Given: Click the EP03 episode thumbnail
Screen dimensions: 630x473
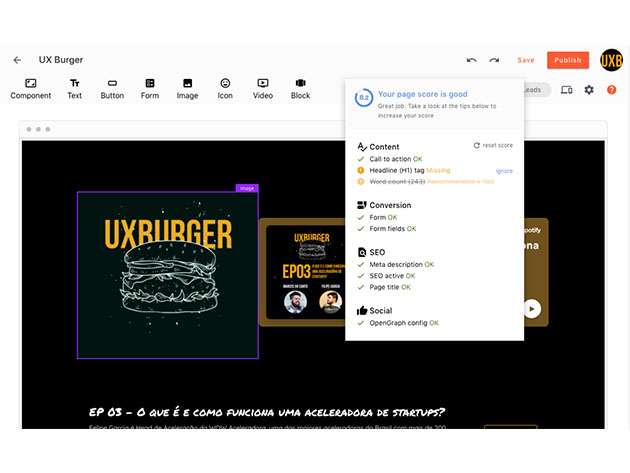Looking at the screenshot, I should click(305, 272).
